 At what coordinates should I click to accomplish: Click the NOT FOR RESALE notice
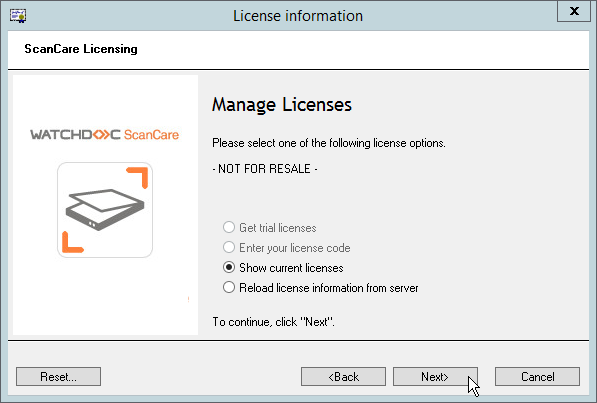click(265, 169)
